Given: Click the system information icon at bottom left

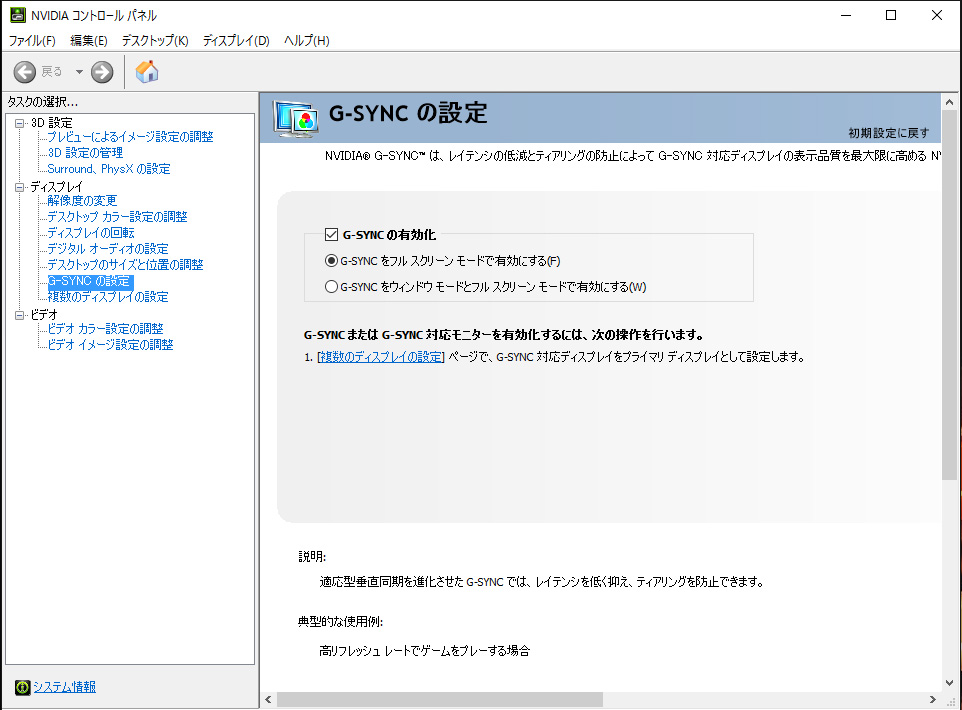Looking at the screenshot, I should [x=22, y=687].
